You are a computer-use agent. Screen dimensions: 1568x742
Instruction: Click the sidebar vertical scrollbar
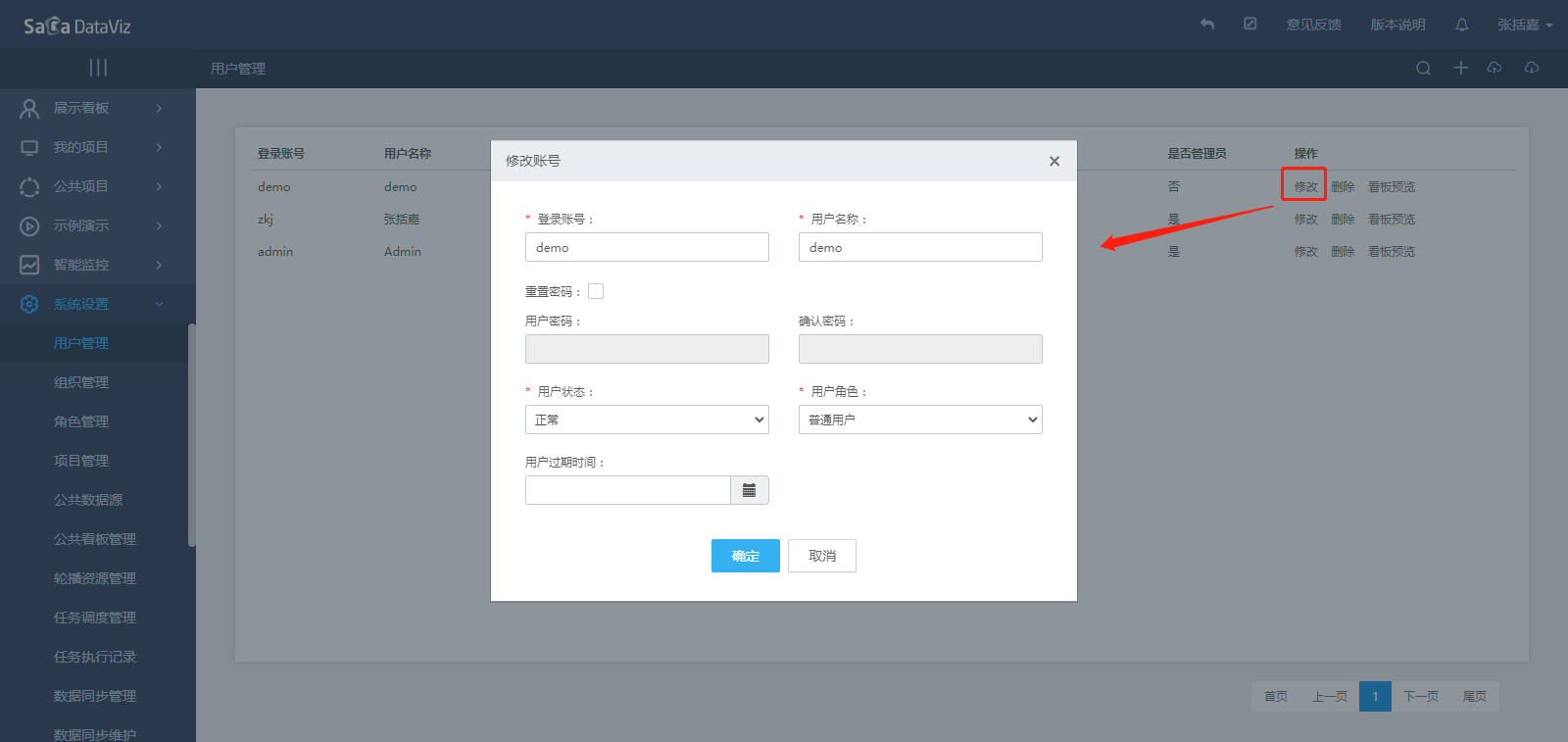(x=192, y=435)
